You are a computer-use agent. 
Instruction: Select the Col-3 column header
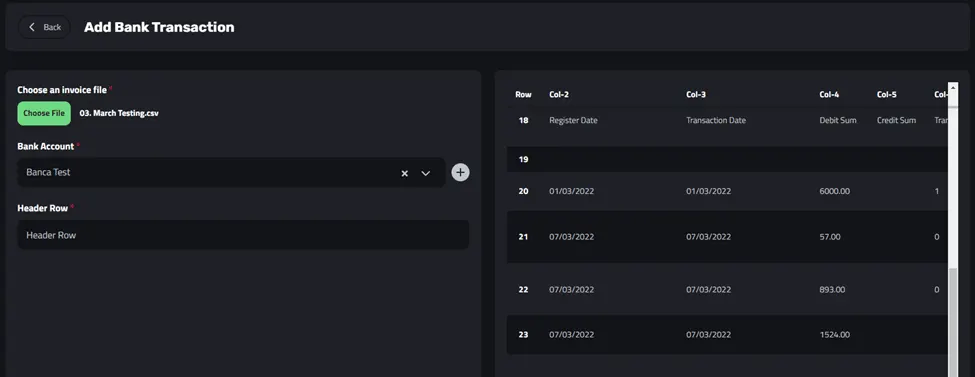coord(696,95)
